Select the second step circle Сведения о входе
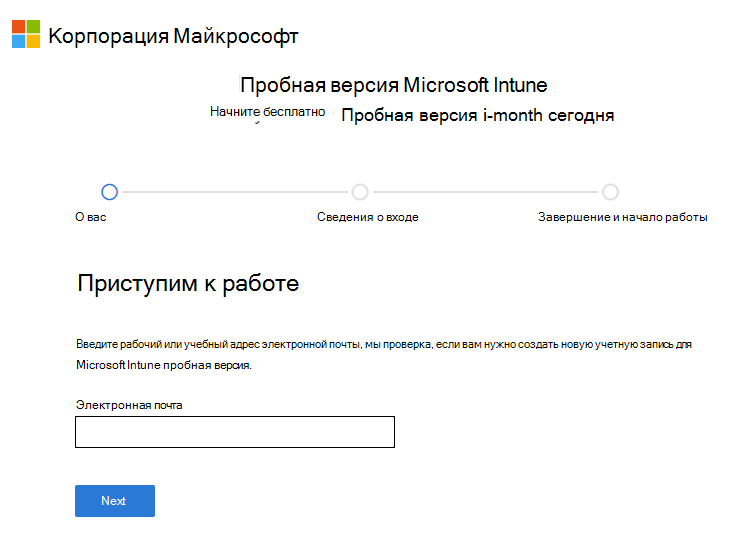The image size is (733, 545). [360, 192]
